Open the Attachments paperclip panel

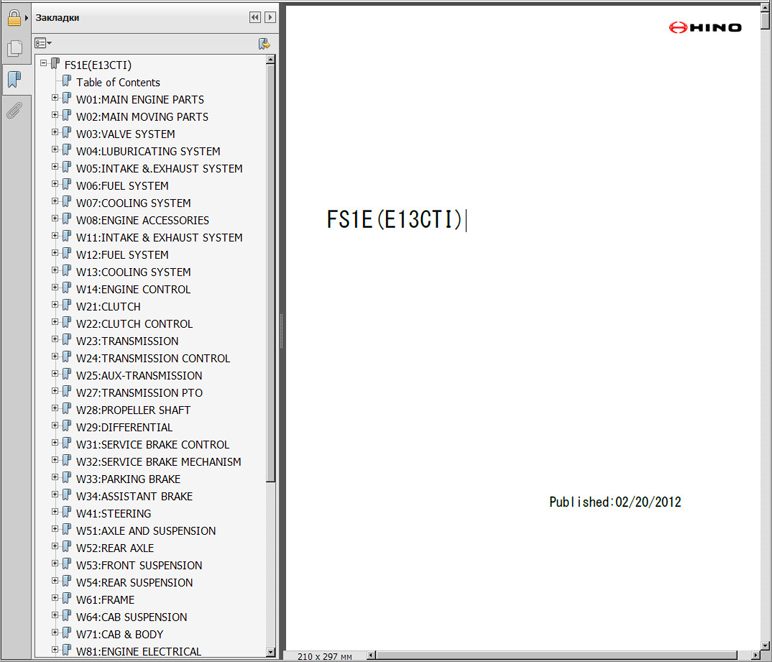click(x=14, y=111)
